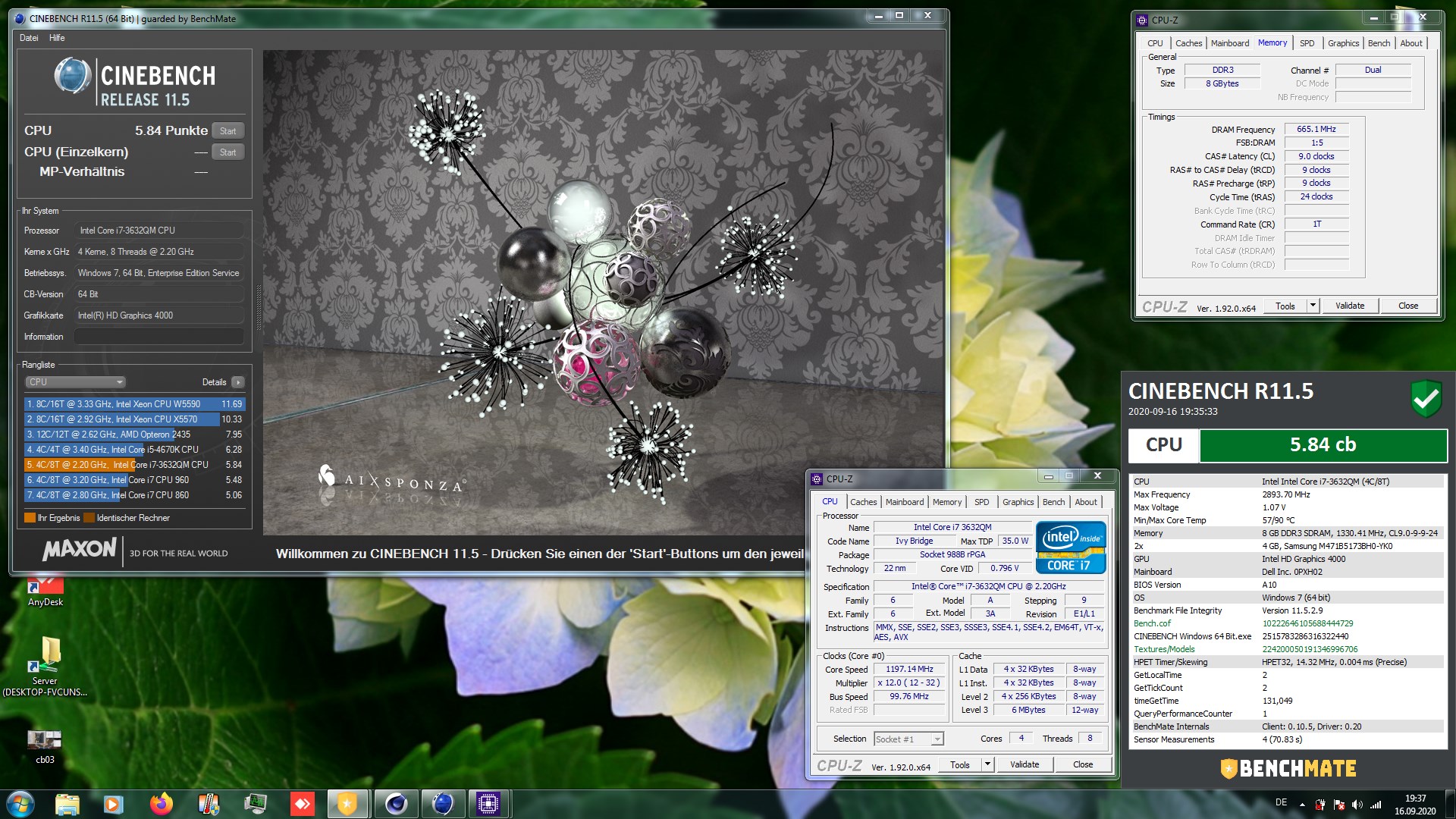
Task: Open Tools dropdown arrow in lower CPU-Z window
Action: (x=987, y=765)
